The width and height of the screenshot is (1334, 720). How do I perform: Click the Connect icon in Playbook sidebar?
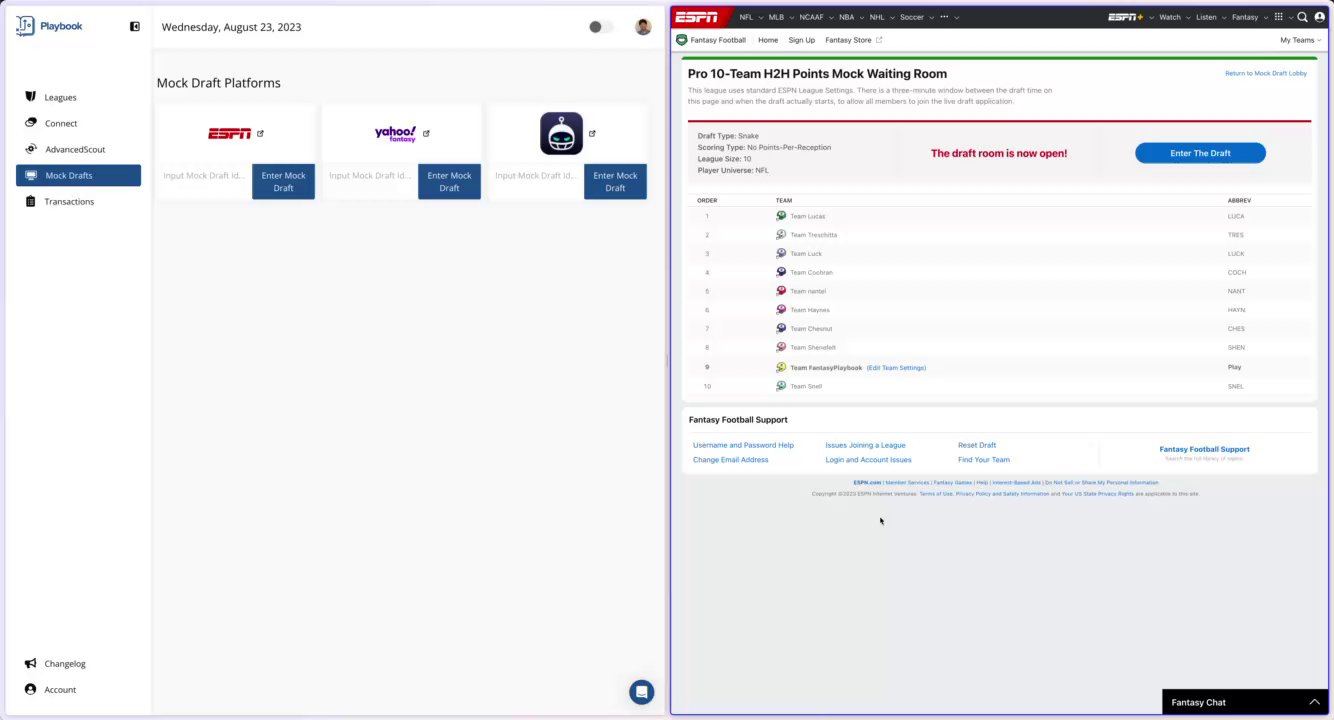(x=31, y=123)
